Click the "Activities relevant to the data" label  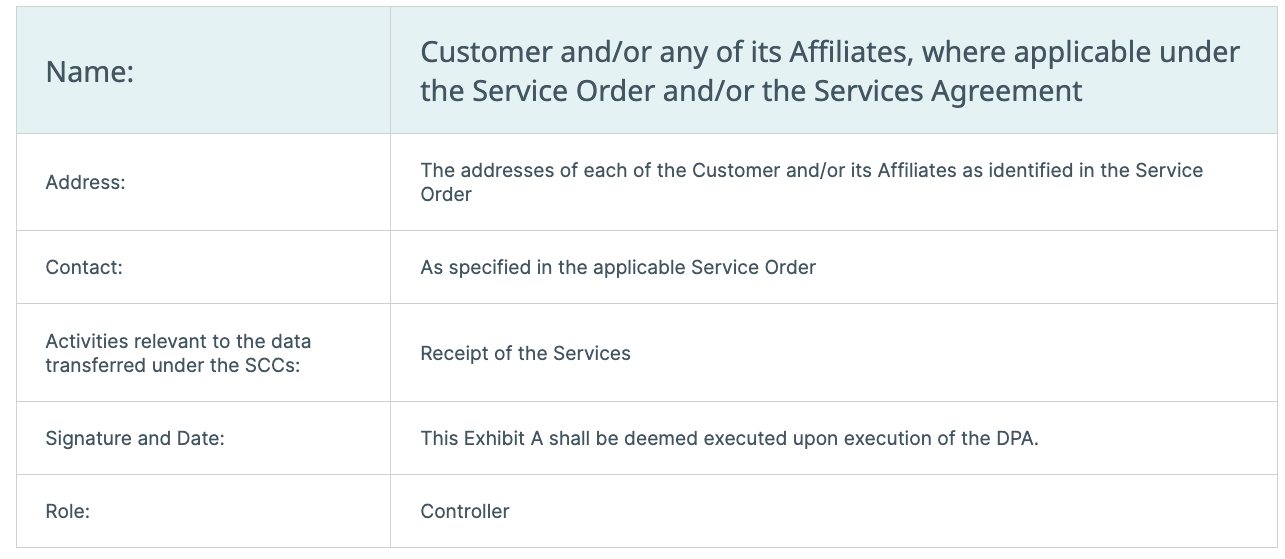(x=178, y=342)
